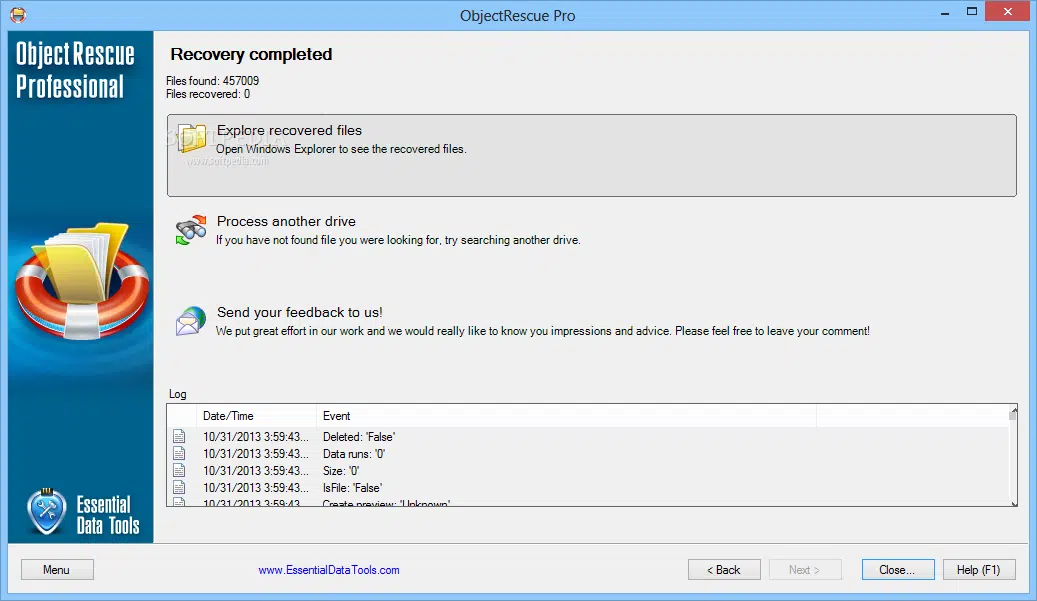This screenshot has height=601, width=1037.
Task: Click the globe envelope feedback icon
Action: click(191, 321)
